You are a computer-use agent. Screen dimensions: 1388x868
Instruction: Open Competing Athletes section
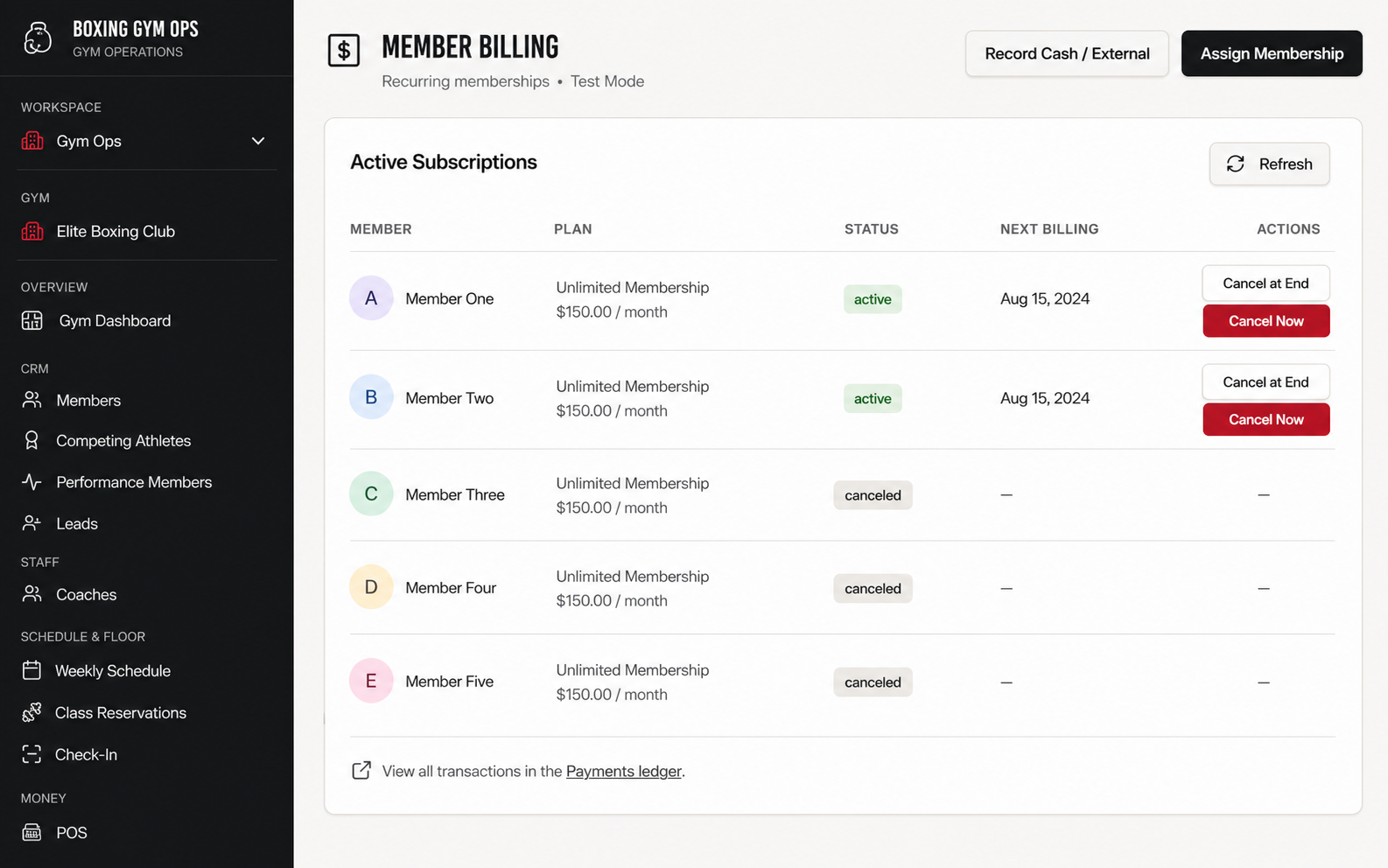pos(123,440)
